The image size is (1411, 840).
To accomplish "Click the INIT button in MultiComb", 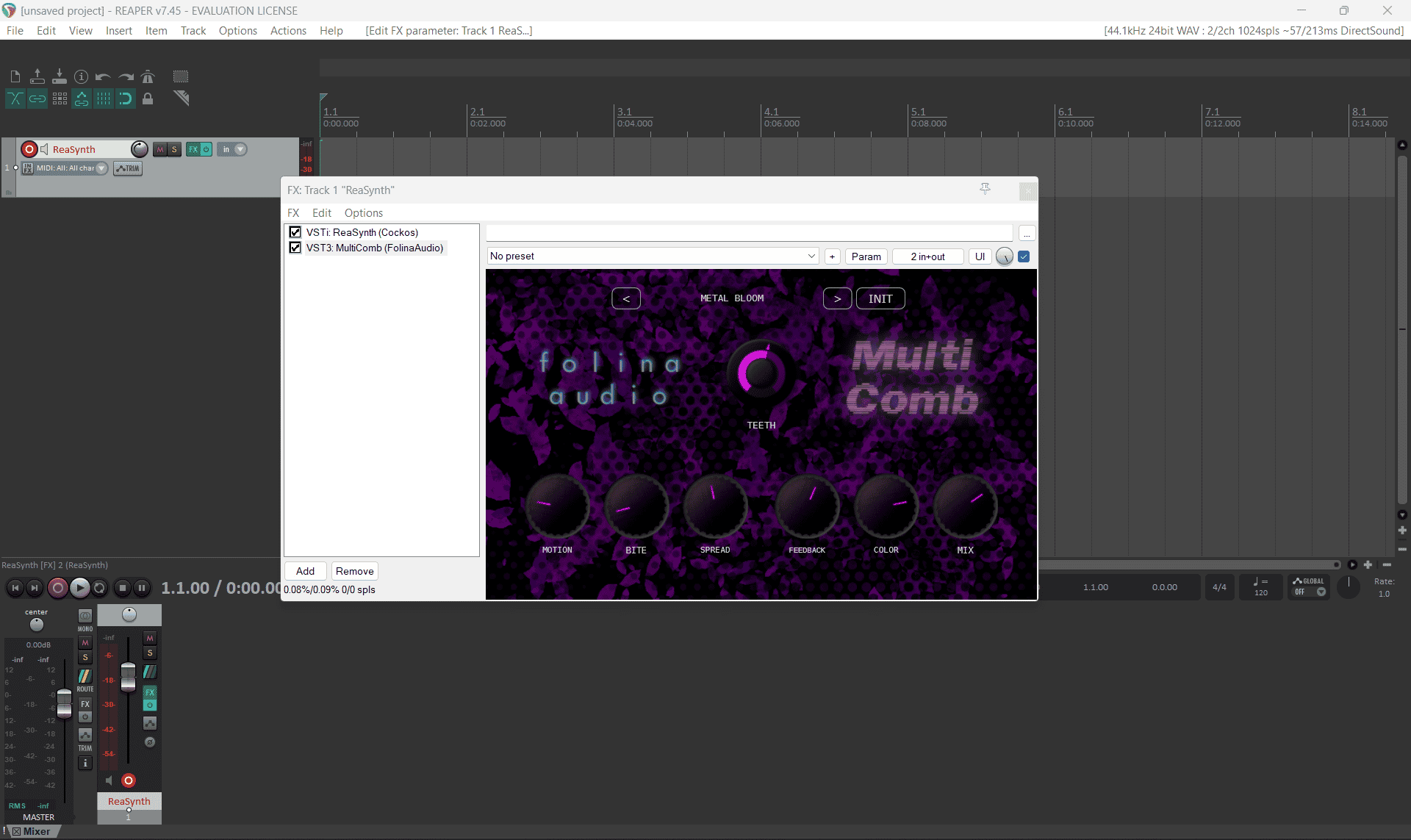I will click(880, 298).
